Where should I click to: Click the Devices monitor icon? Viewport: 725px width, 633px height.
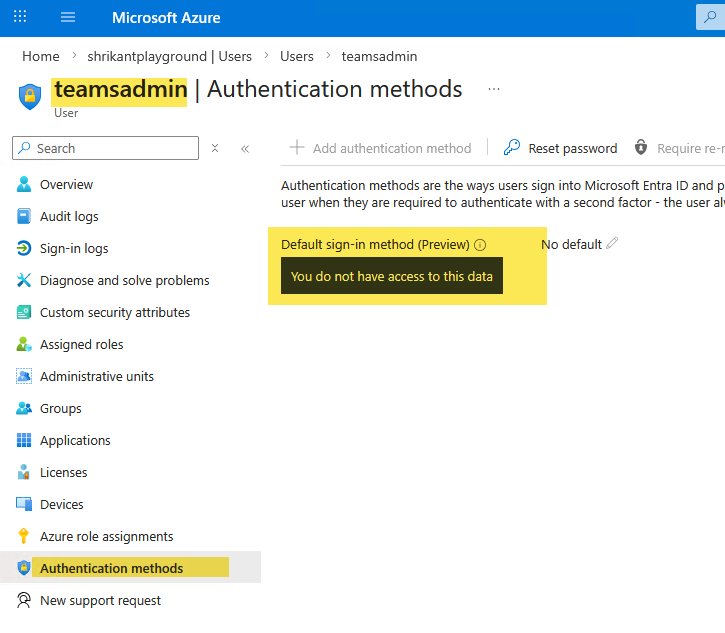(24, 504)
